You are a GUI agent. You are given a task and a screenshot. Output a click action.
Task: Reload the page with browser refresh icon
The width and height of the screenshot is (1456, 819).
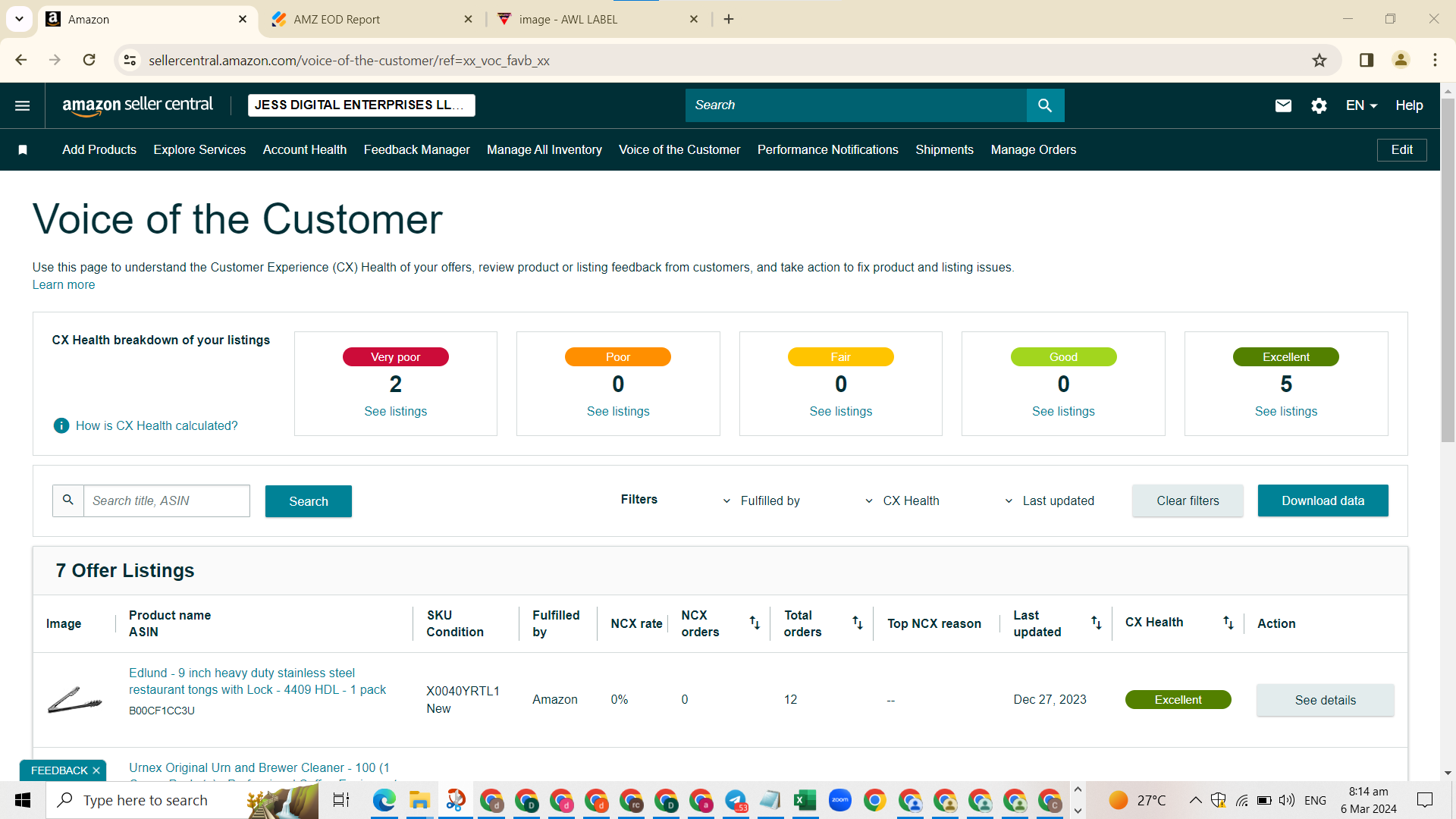coord(89,60)
